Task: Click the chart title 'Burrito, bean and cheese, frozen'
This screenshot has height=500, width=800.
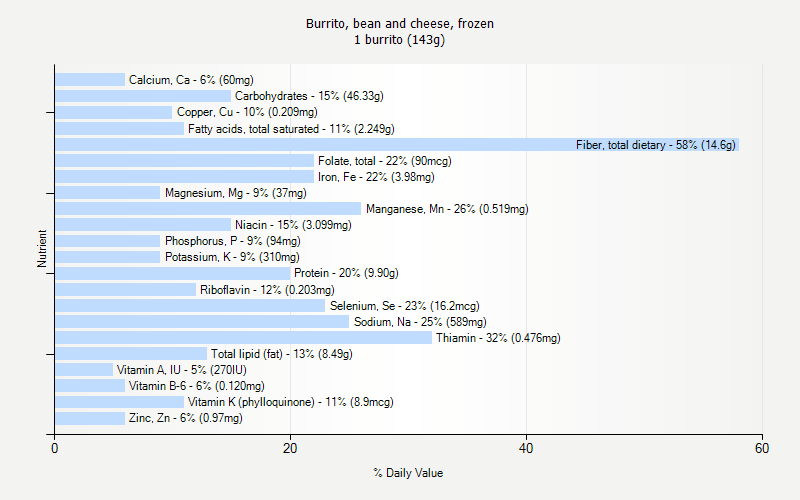Action: [399, 23]
